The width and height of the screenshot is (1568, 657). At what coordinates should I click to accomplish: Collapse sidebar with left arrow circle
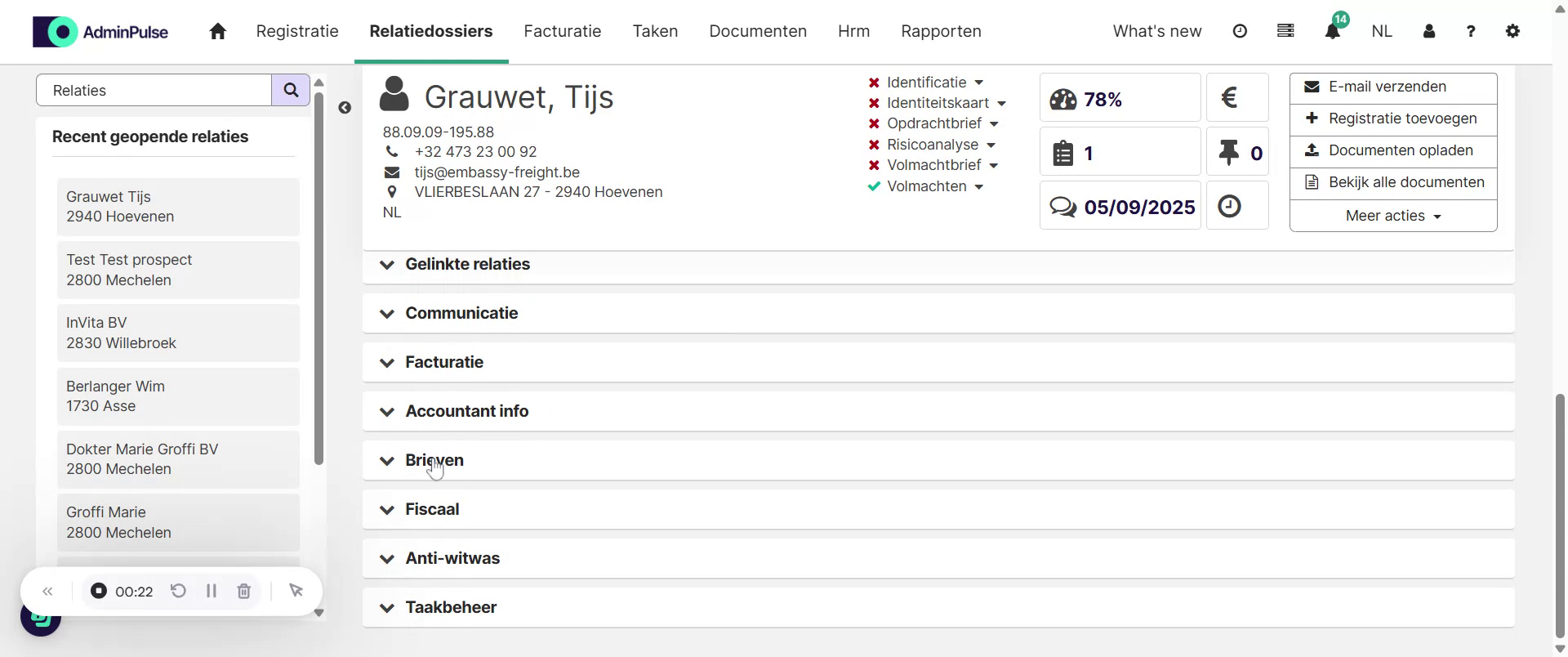point(345,108)
